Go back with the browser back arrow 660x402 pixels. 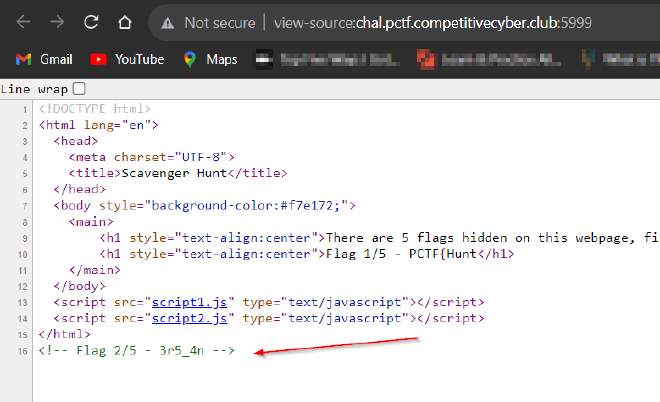[x=23, y=22]
